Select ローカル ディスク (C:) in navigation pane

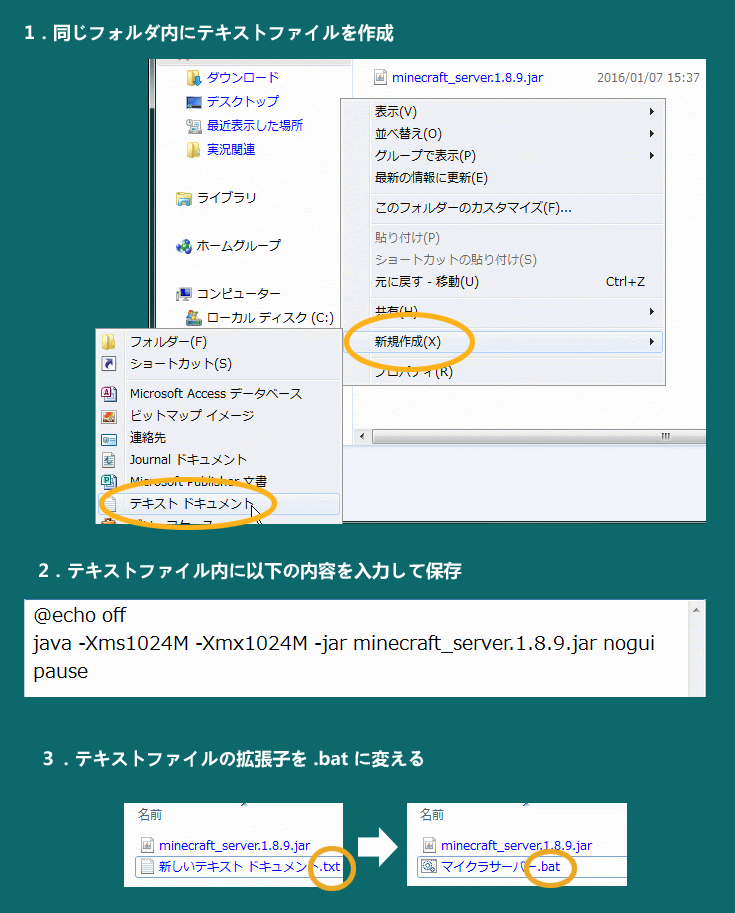[x=270, y=318]
